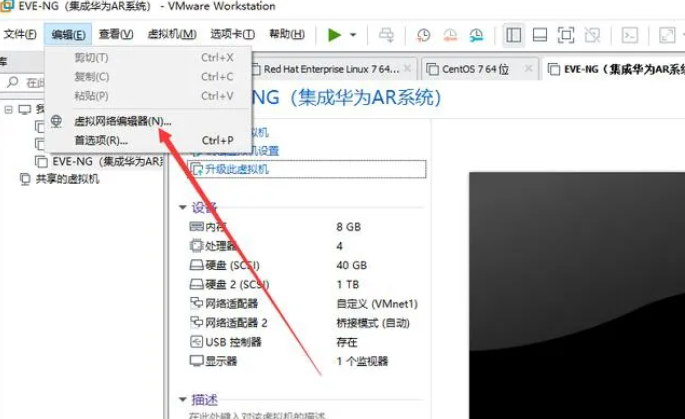The height and width of the screenshot is (419, 685).
Task: Select EVE-NG in library tree
Action: click(99, 162)
